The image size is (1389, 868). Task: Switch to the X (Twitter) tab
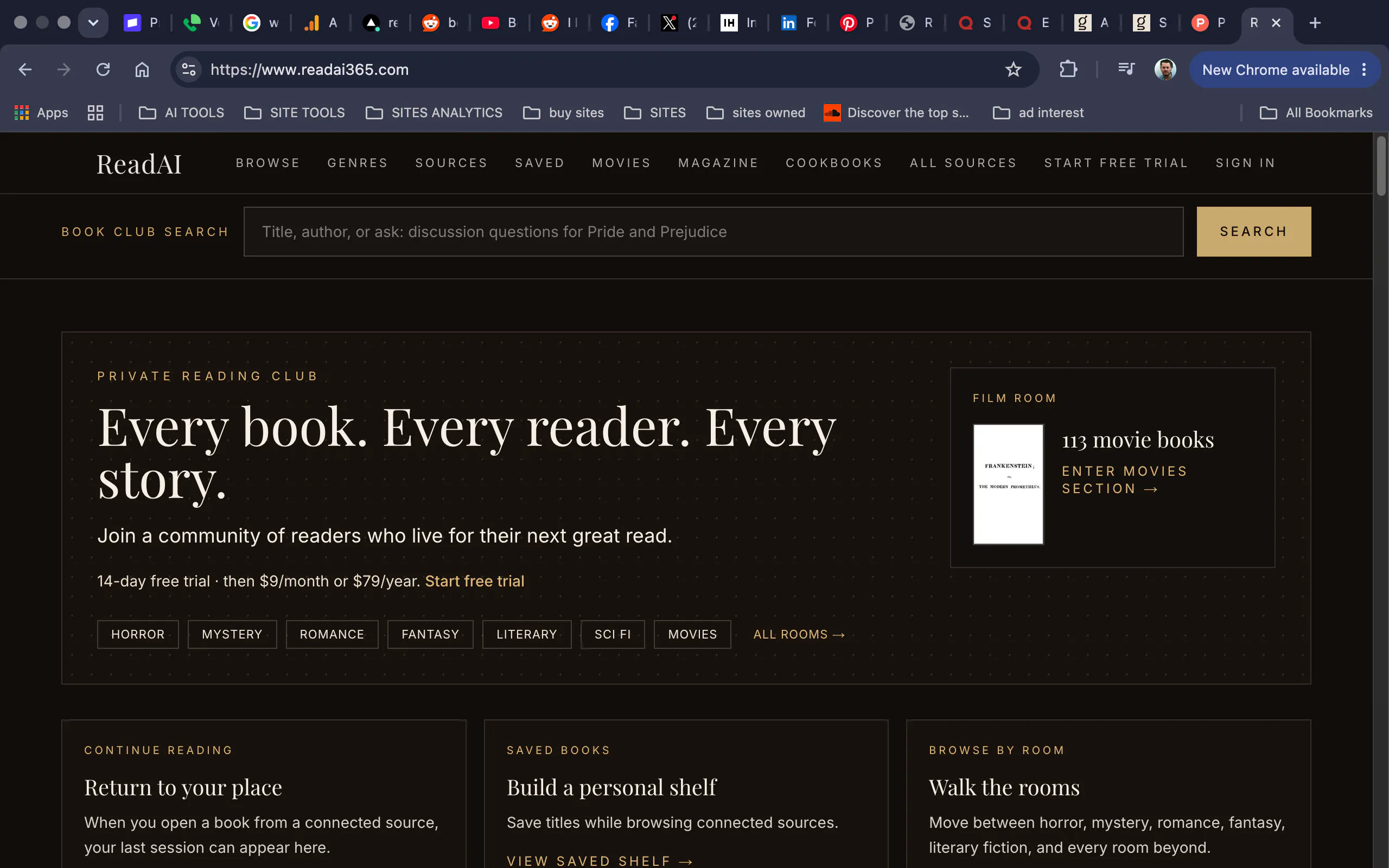(678, 22)
